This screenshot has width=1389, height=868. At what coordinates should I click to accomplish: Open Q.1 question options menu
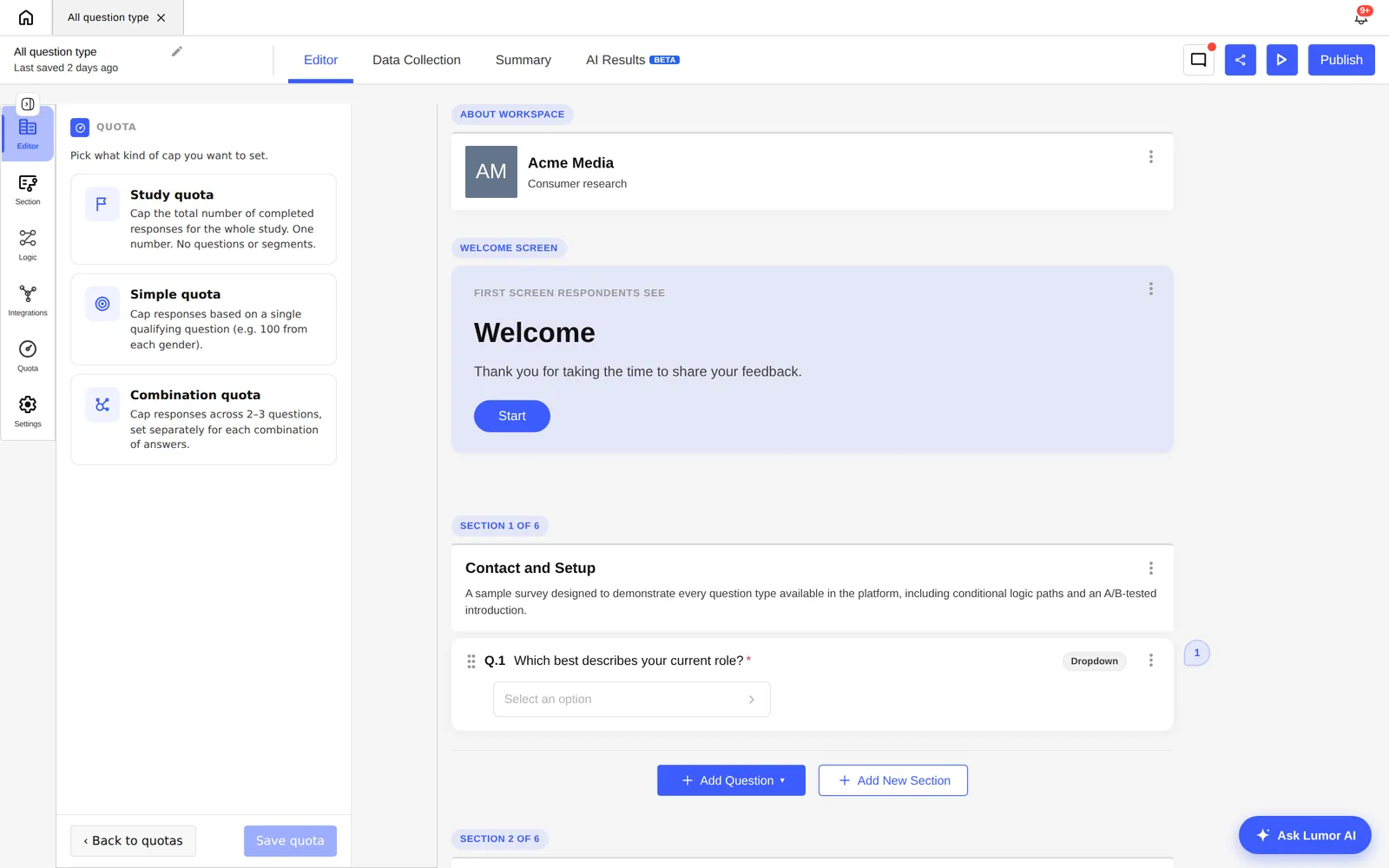1151,661
